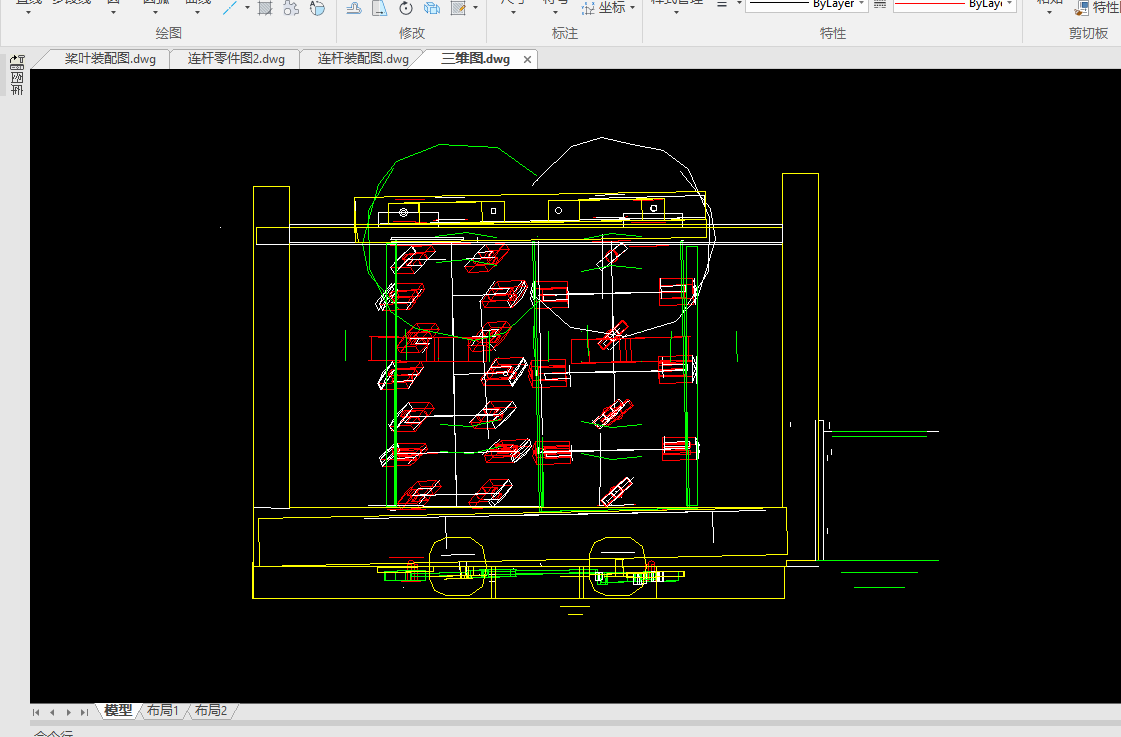Click the match properties brush icon
Viewport: 1121px width, 737px height.
[1081, 8]
